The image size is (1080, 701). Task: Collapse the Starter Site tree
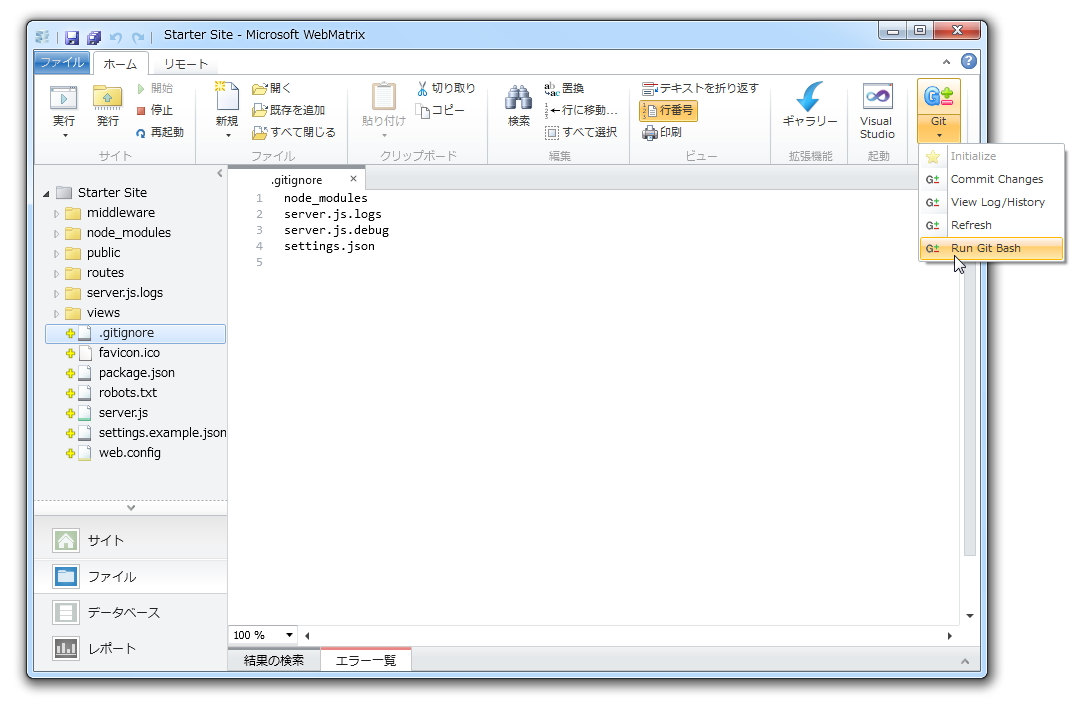(x=45, y=192)
